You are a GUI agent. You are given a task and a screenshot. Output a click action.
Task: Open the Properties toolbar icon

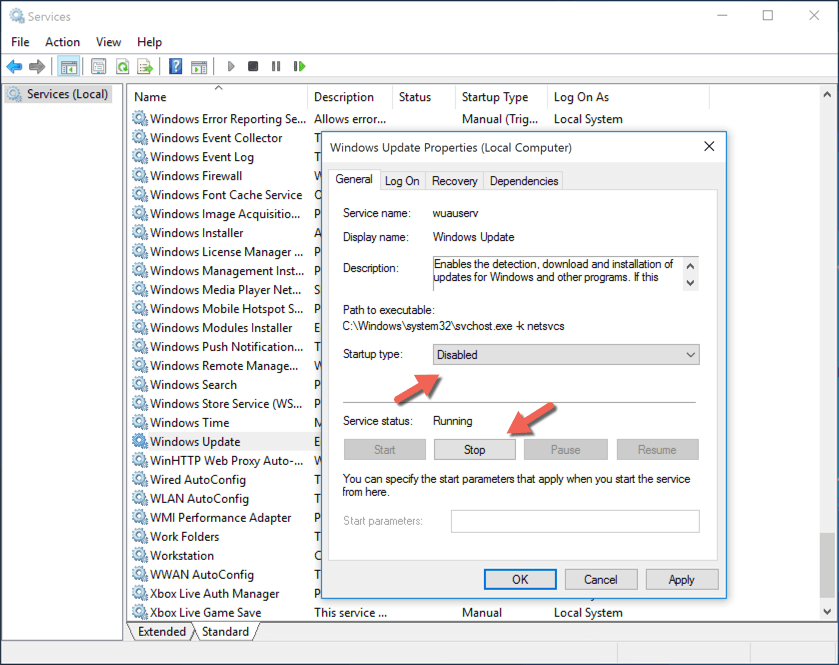(x=98, y=66)
